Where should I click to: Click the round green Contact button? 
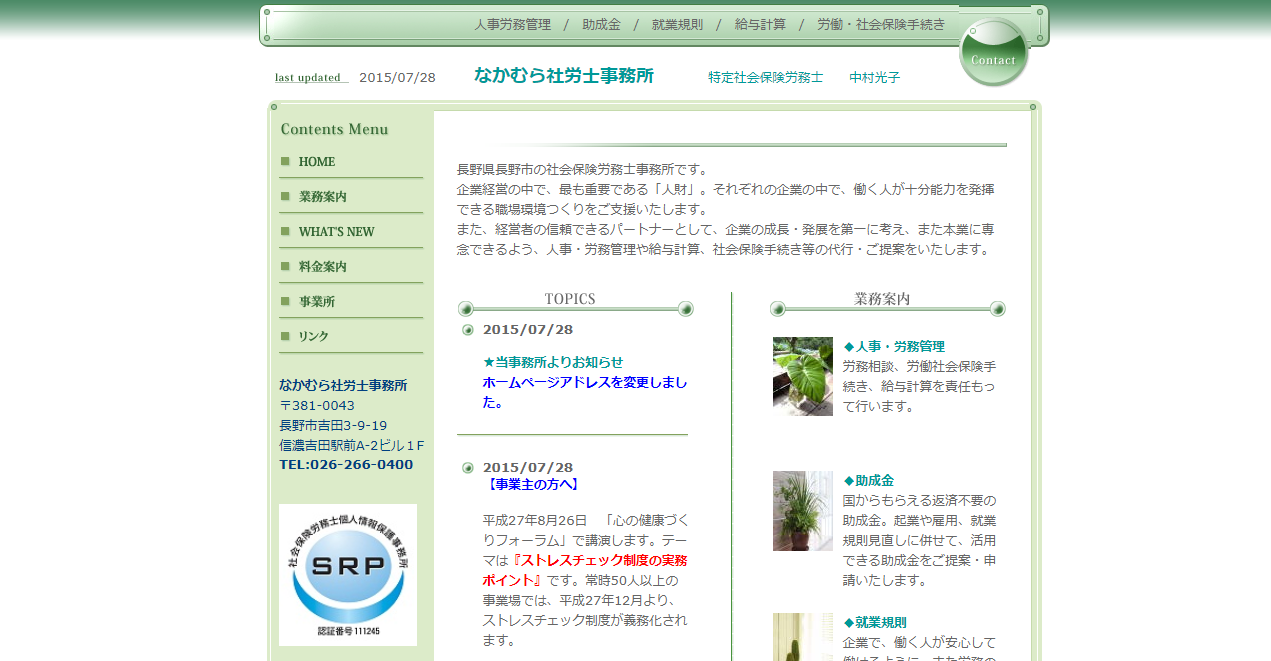click(x=993, y=54)
